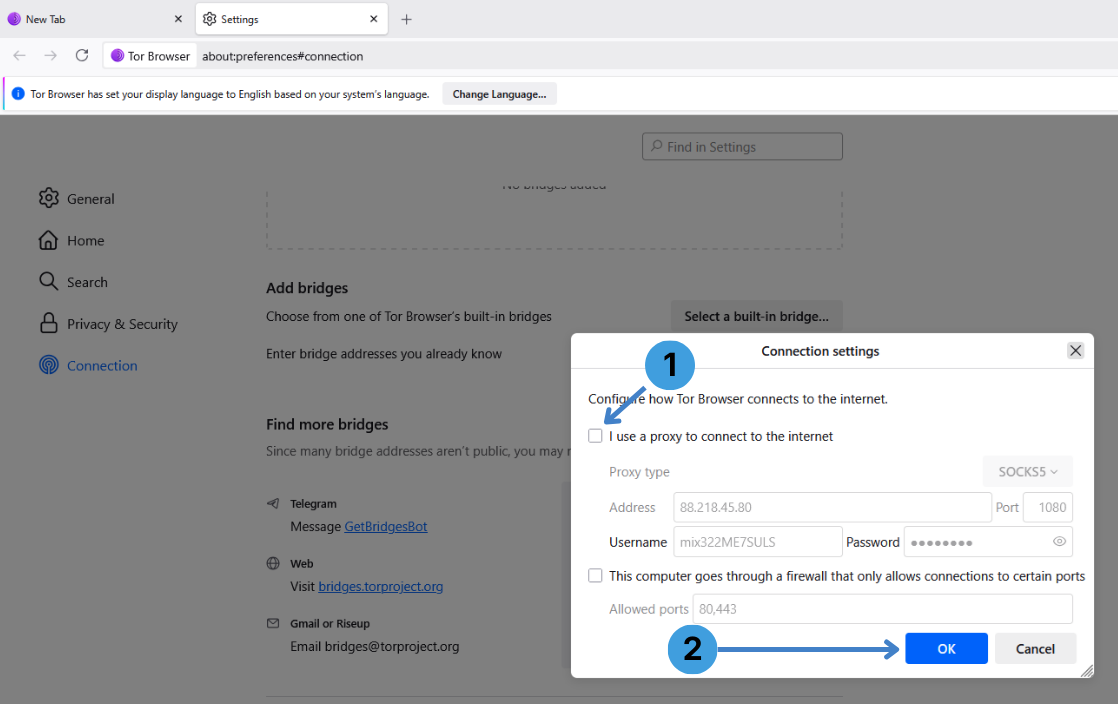The height and width of the screenshot is (704, 1118).
Task: Open Search settings category
Action: pyautogui.click(x=87, y=282)
